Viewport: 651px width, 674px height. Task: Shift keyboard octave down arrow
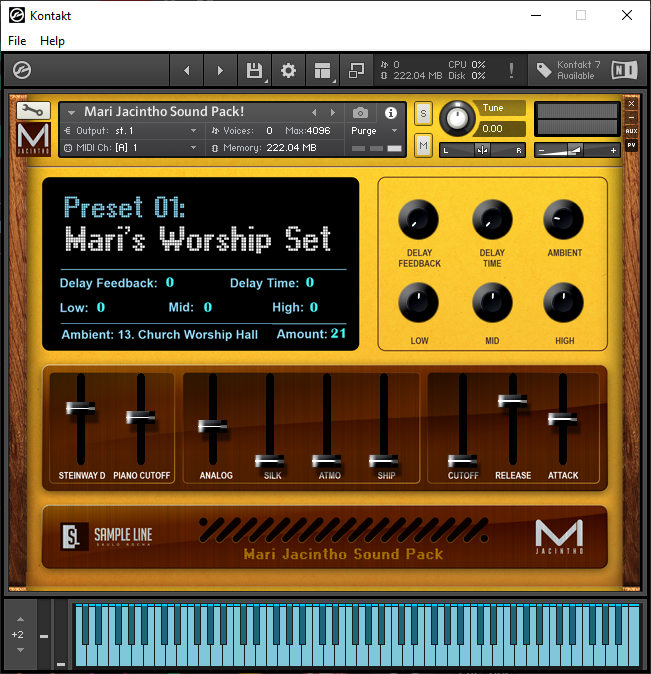pos(20,650)
